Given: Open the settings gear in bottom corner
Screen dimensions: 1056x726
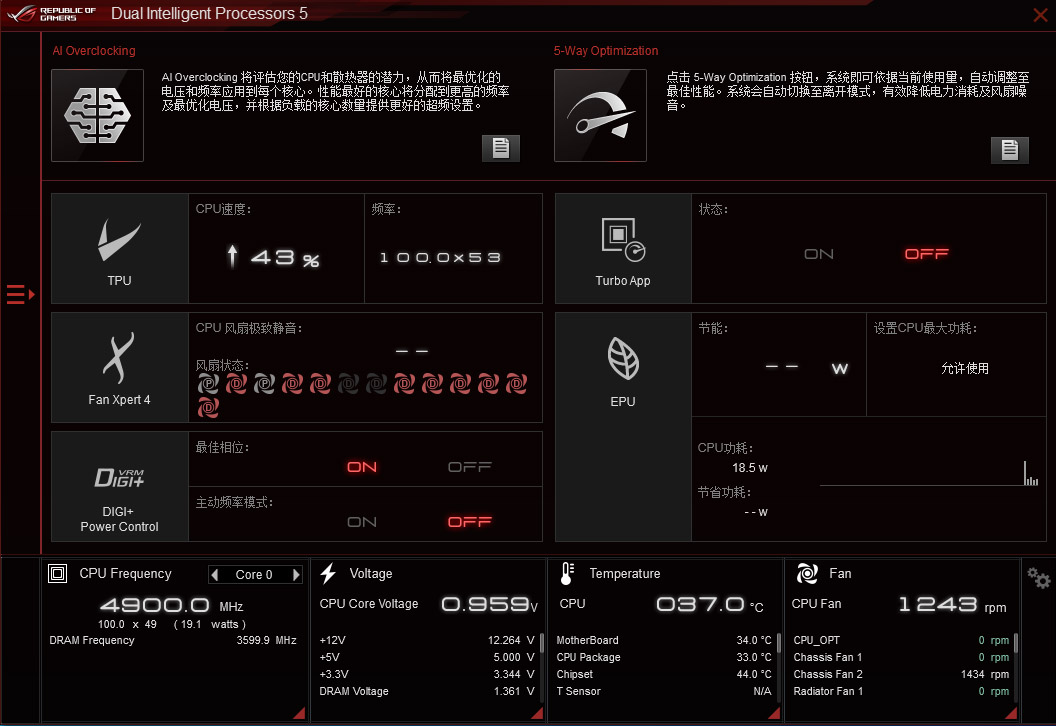Looking at the screenshot, I should [1037, 577].
